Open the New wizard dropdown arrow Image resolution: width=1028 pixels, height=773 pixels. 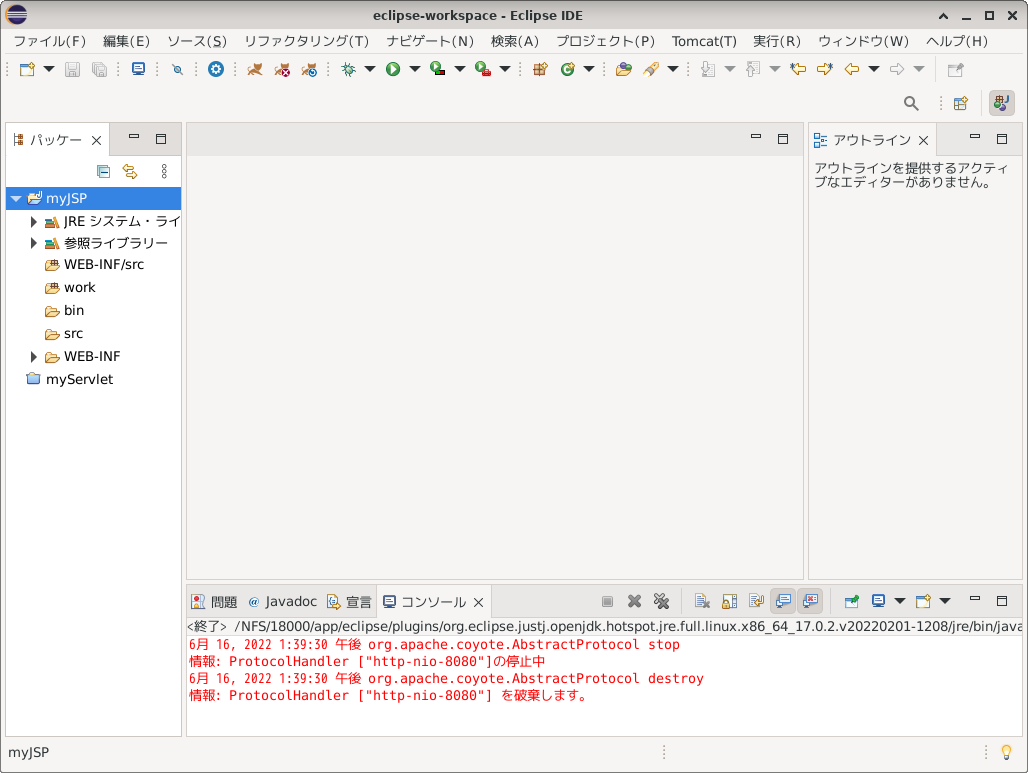coord(49,69)
